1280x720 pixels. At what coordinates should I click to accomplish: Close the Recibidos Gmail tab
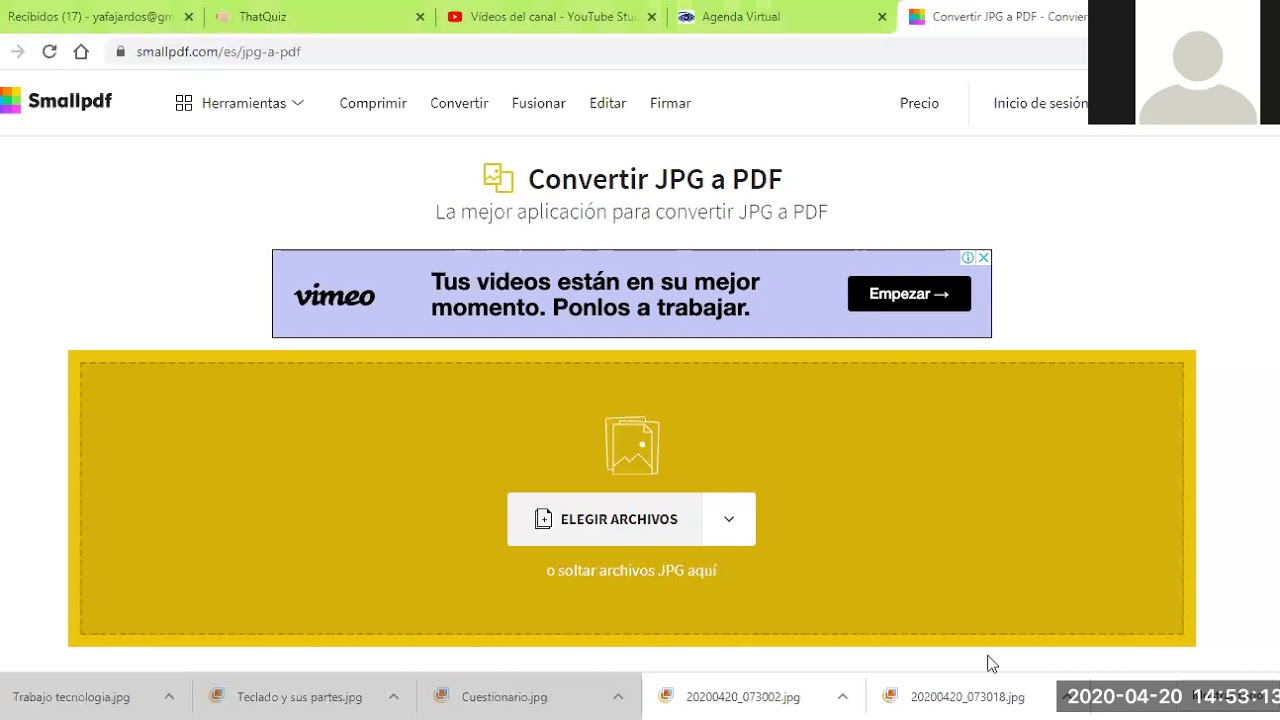(189, 17)
